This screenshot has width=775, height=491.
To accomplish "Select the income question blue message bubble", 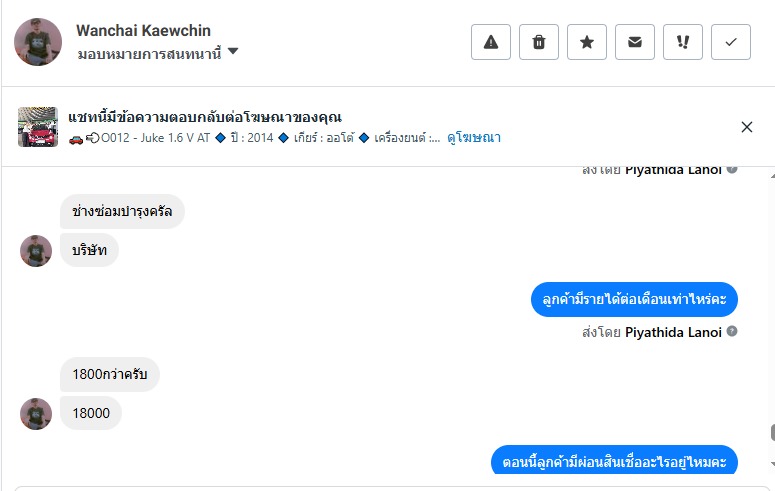I will pos(634,299).
